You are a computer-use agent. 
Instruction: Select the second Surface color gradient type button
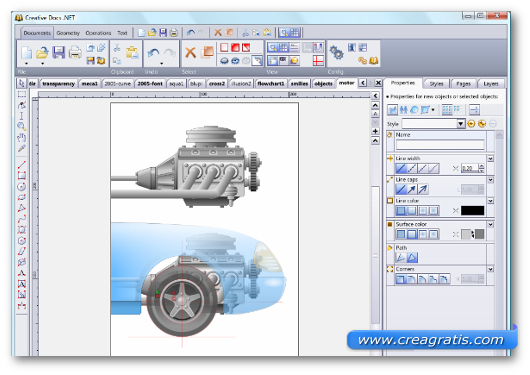pos(412,234)
